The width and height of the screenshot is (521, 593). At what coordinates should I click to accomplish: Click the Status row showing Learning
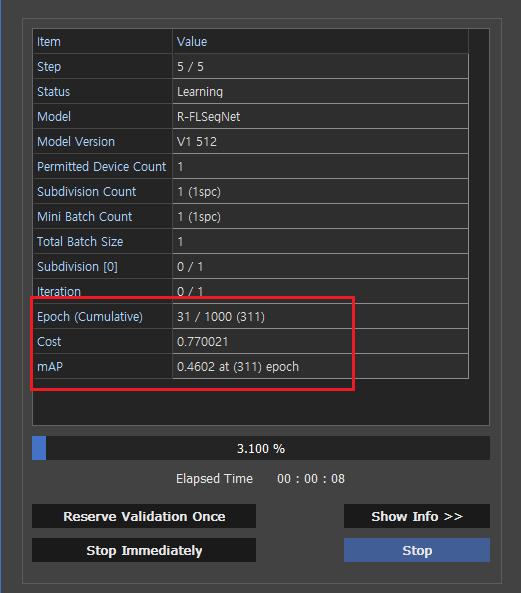(x=251, y=92)
